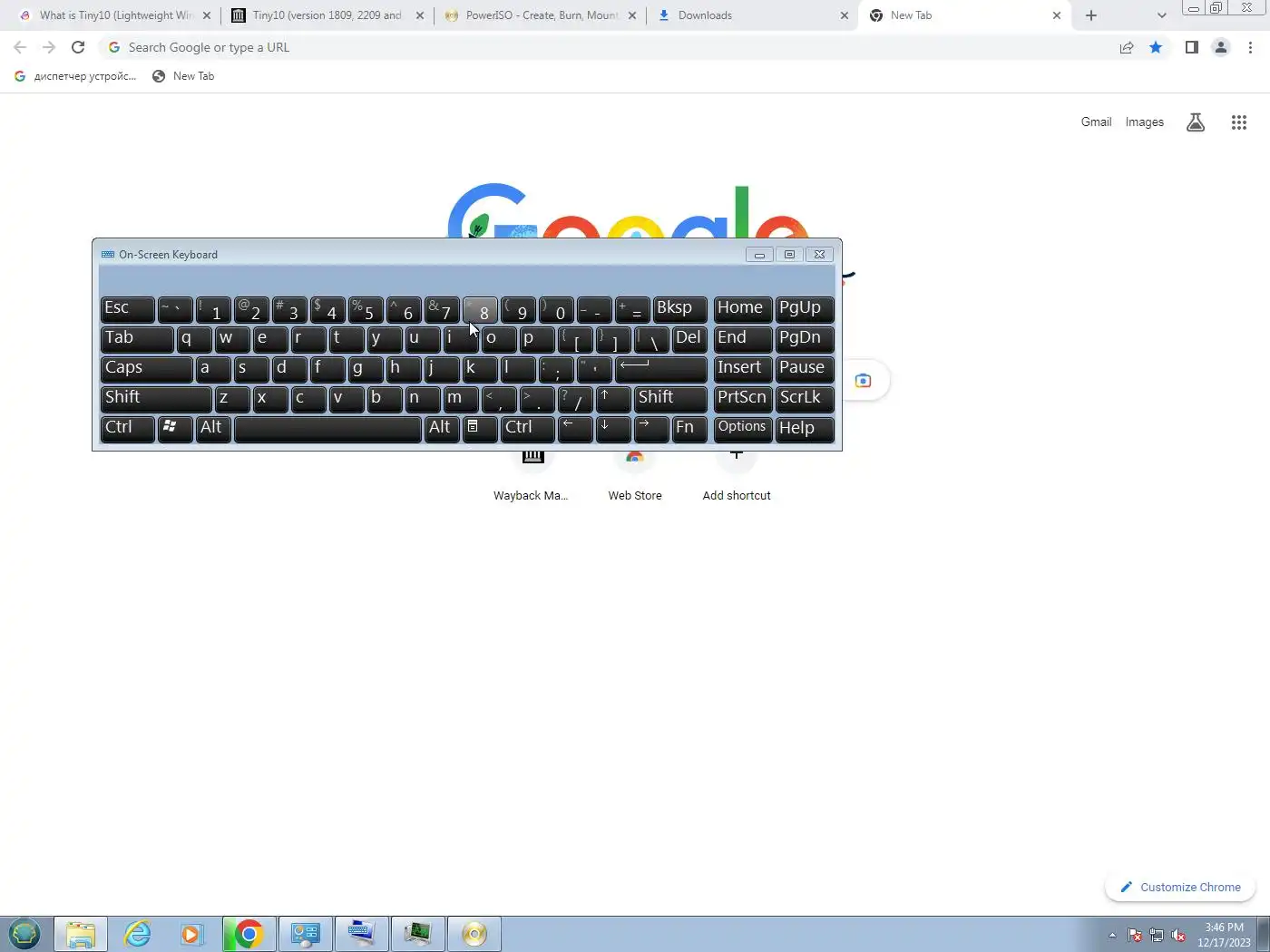Viewport: 1270px width, 952px height.
Task: Open Chrome profile avatar
Action: [x=1221, y=47]
